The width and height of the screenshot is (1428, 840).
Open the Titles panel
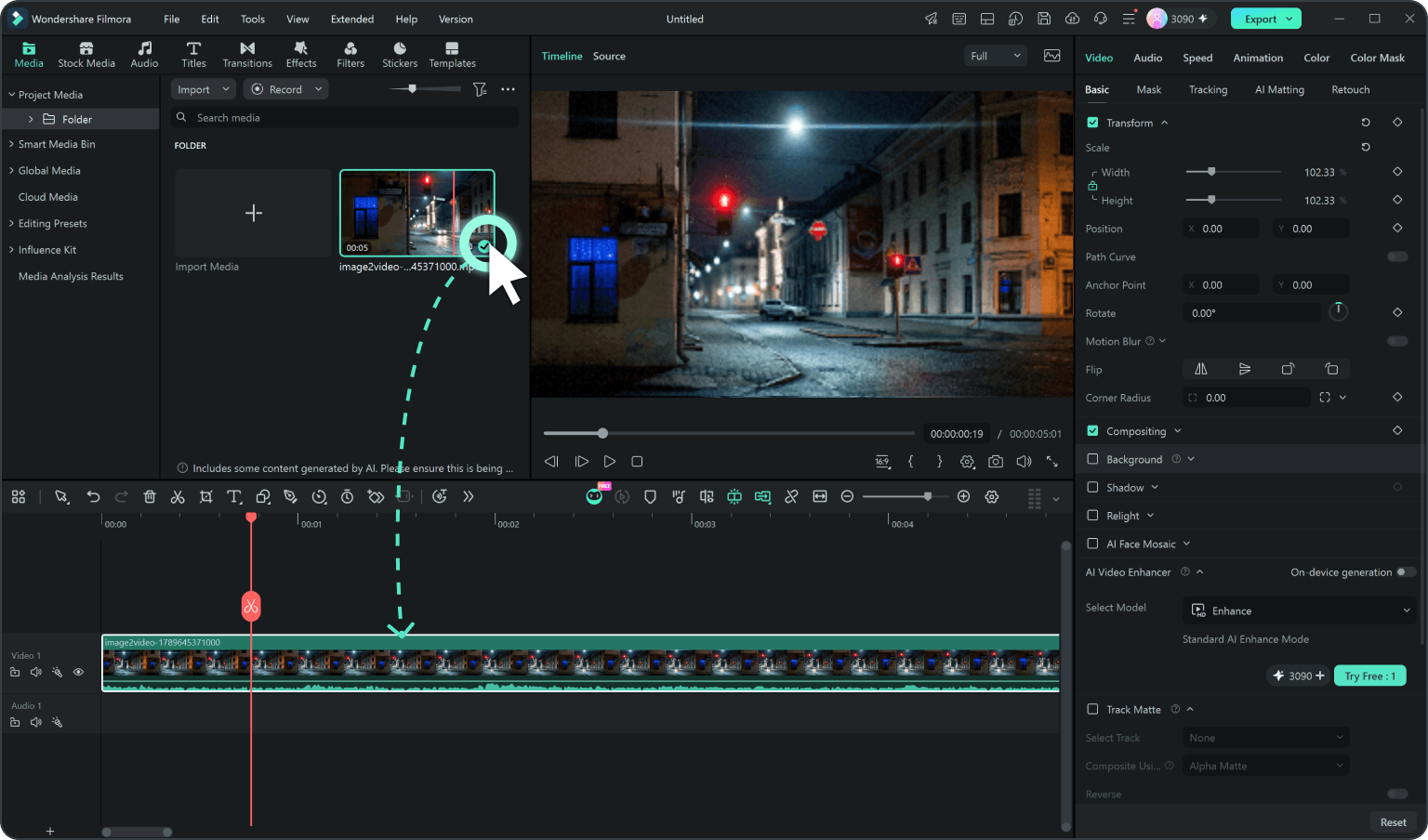tap(193, 55)
